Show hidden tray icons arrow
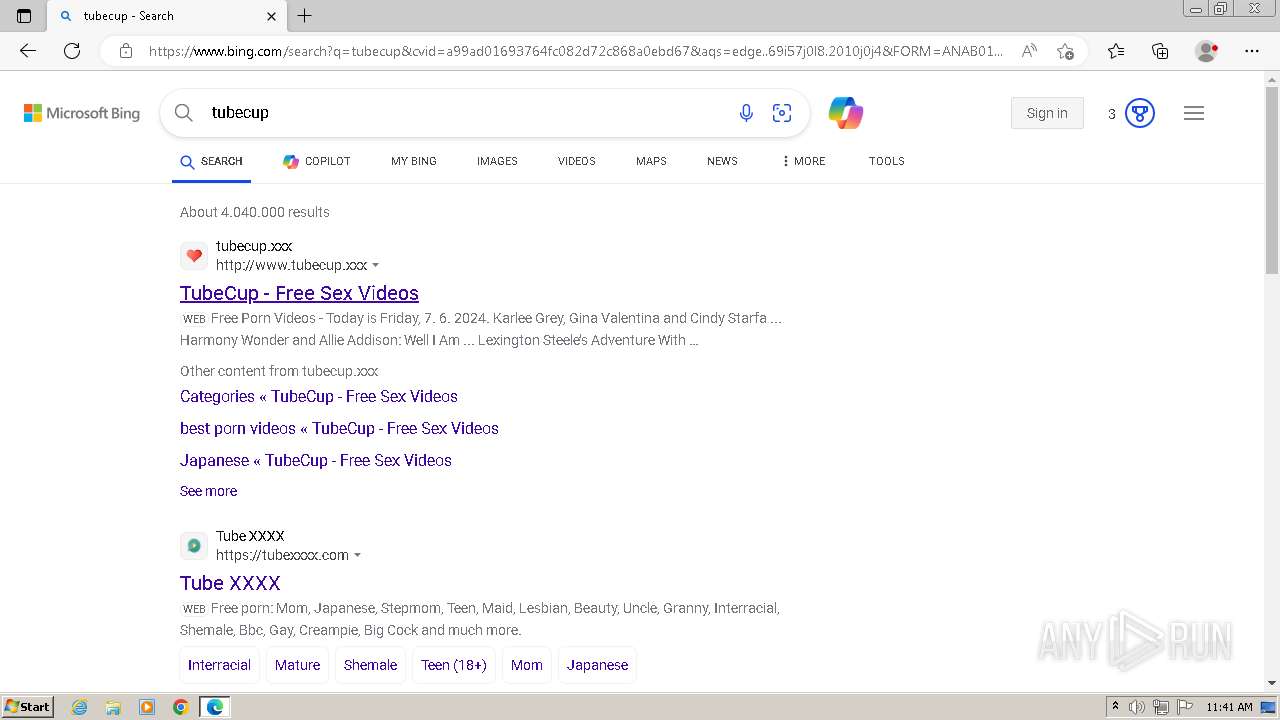The image size is (1280, 720). click(x=1115, y=707)
